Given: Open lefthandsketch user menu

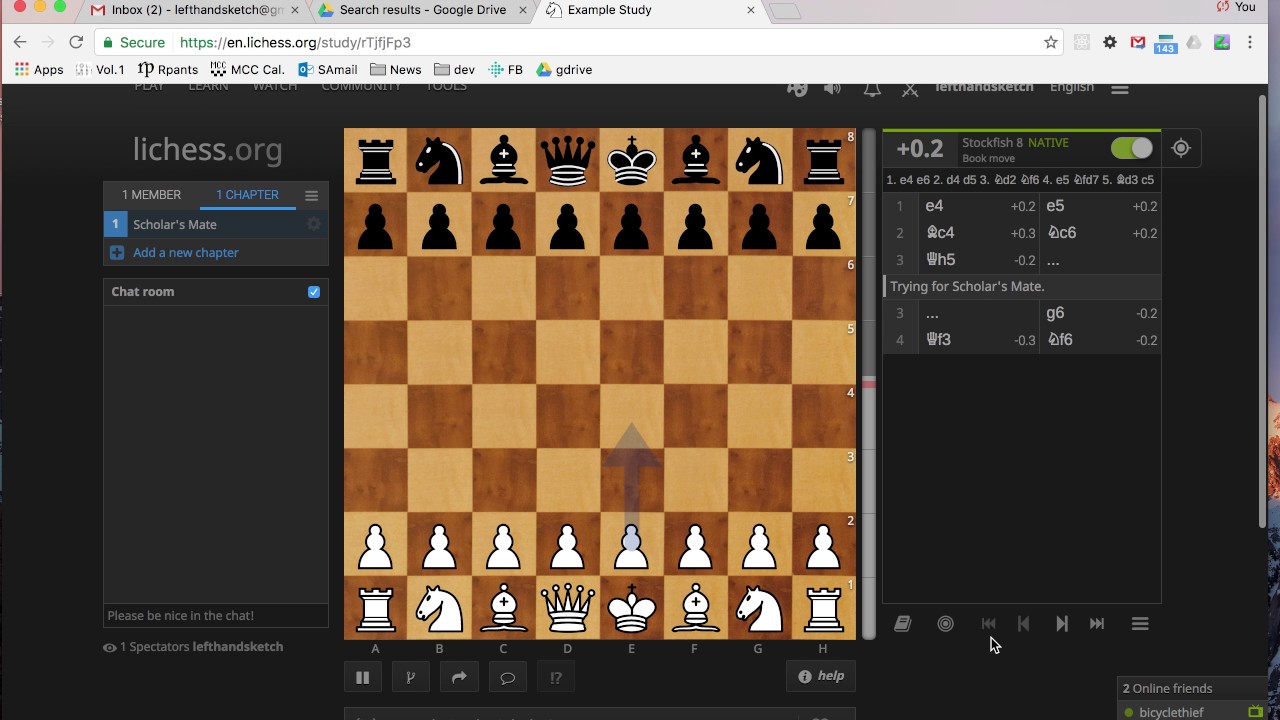Looking at the screenshot, I should 984,88.
